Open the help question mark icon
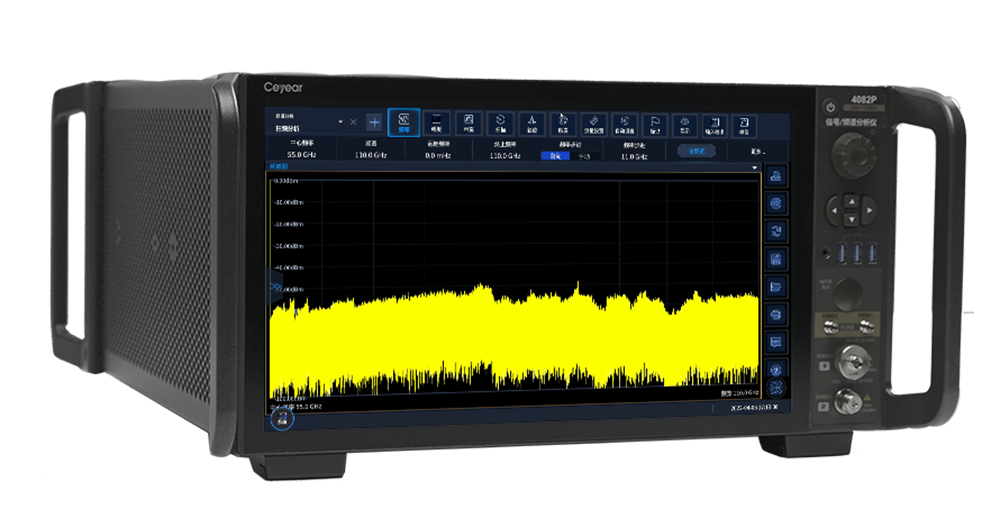 click(777, 370)
